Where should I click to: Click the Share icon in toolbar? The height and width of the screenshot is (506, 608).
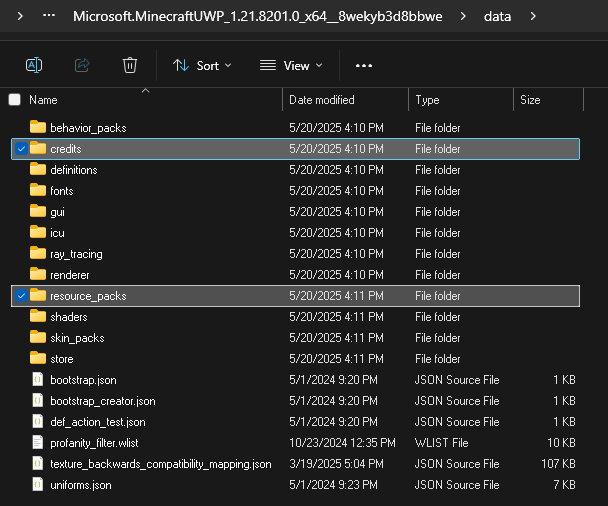point(82,65)
